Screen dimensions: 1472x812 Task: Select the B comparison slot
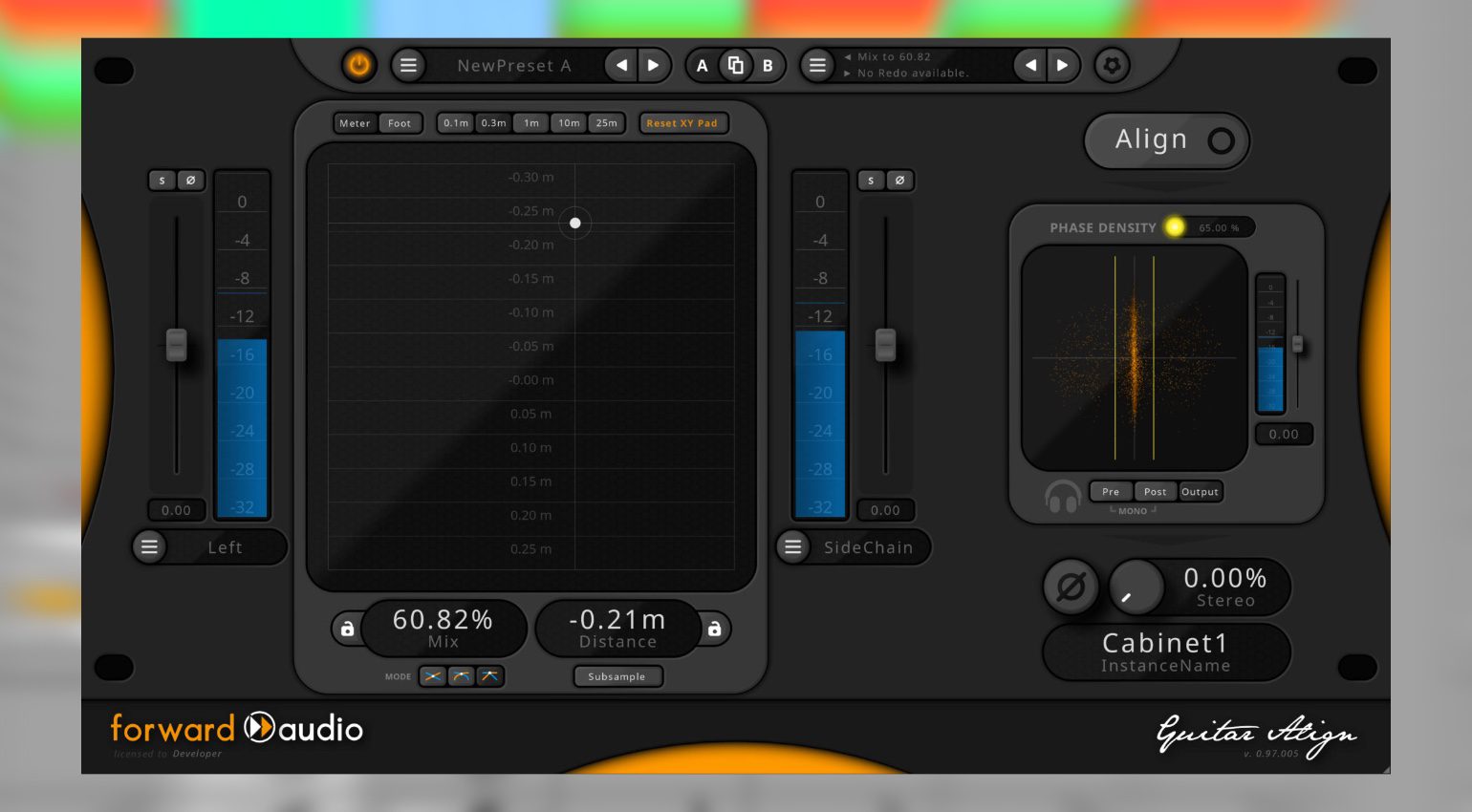[x=768, y=65]
